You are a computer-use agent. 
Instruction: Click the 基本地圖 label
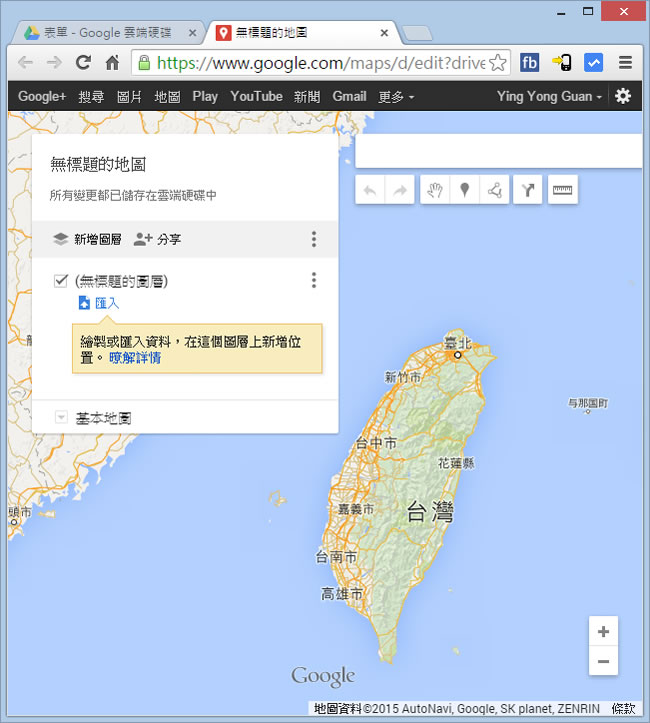103,418
